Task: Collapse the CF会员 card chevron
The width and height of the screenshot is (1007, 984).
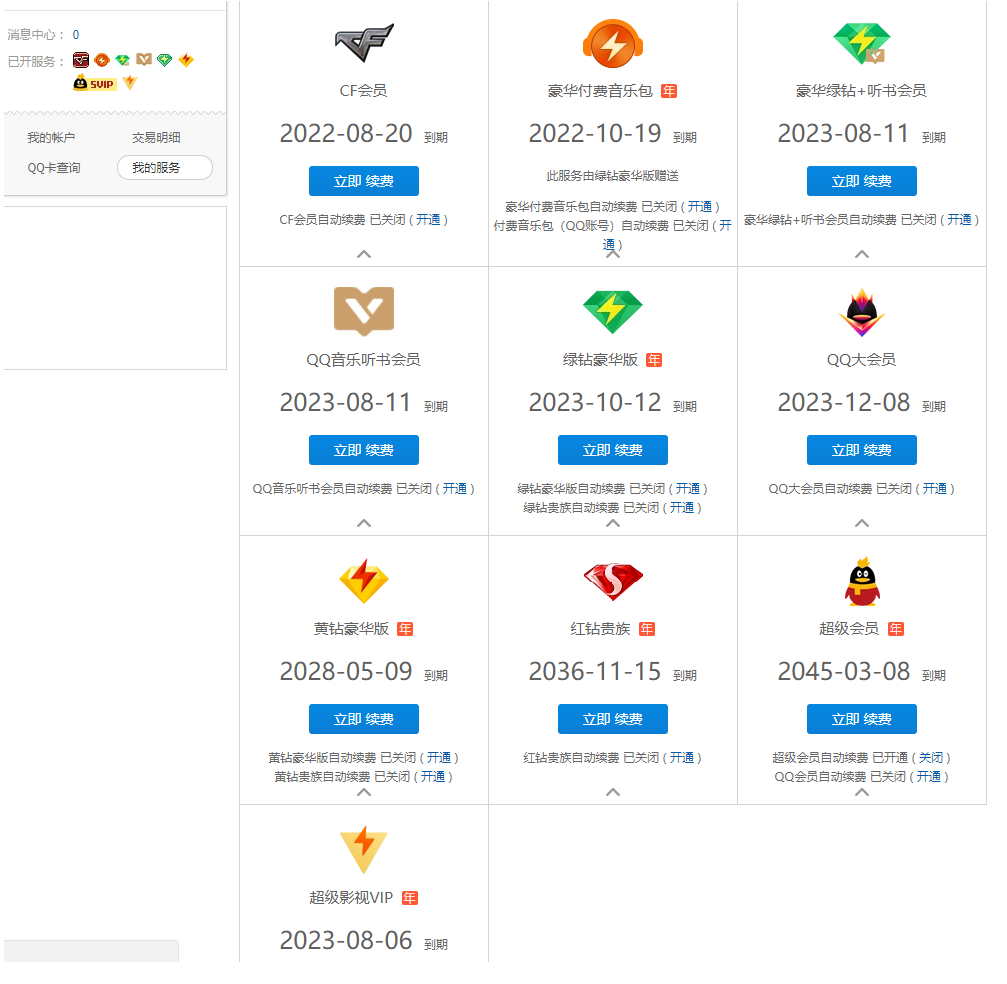Action: (364, 254)
